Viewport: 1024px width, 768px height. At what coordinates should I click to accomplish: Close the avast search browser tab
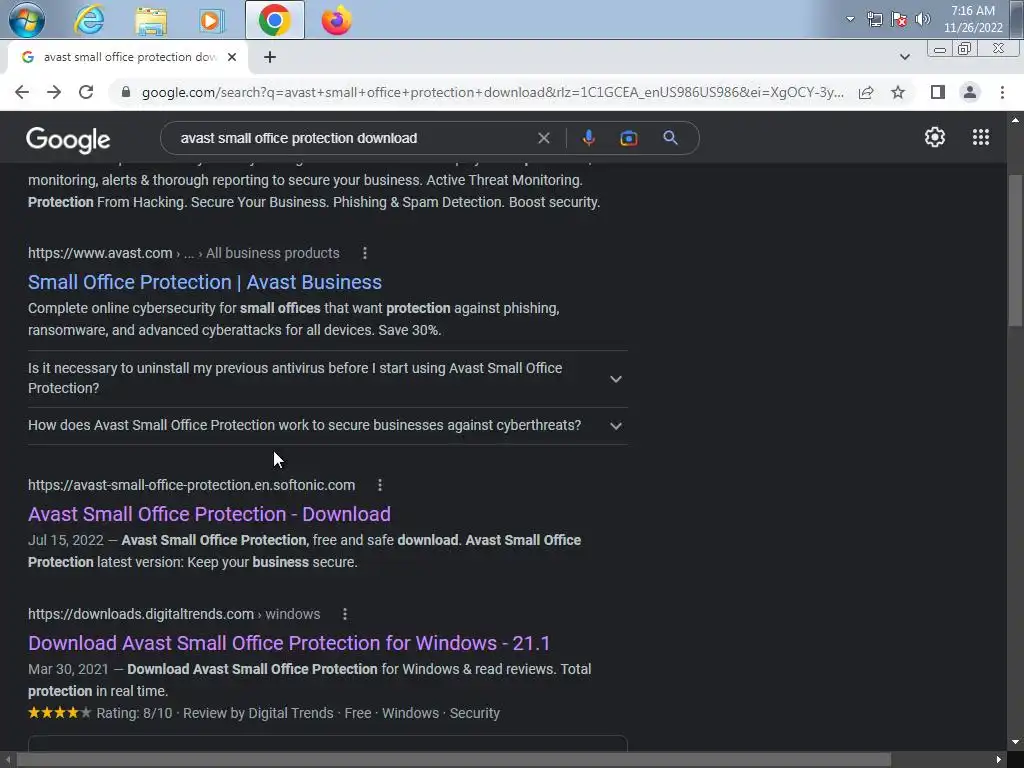(232, 57)
